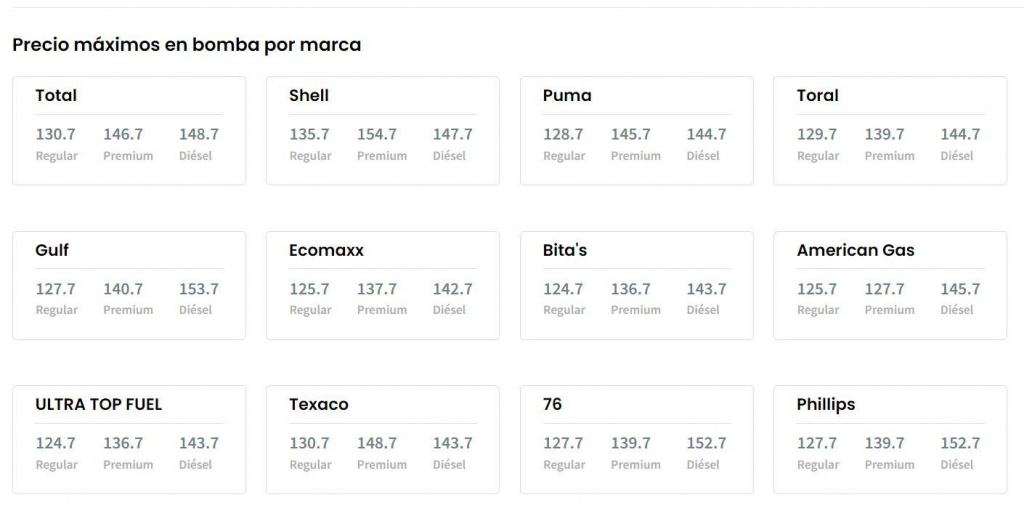Click the Phillips brand name
This screenshot has height=524, width=1024.
point(826,405)
